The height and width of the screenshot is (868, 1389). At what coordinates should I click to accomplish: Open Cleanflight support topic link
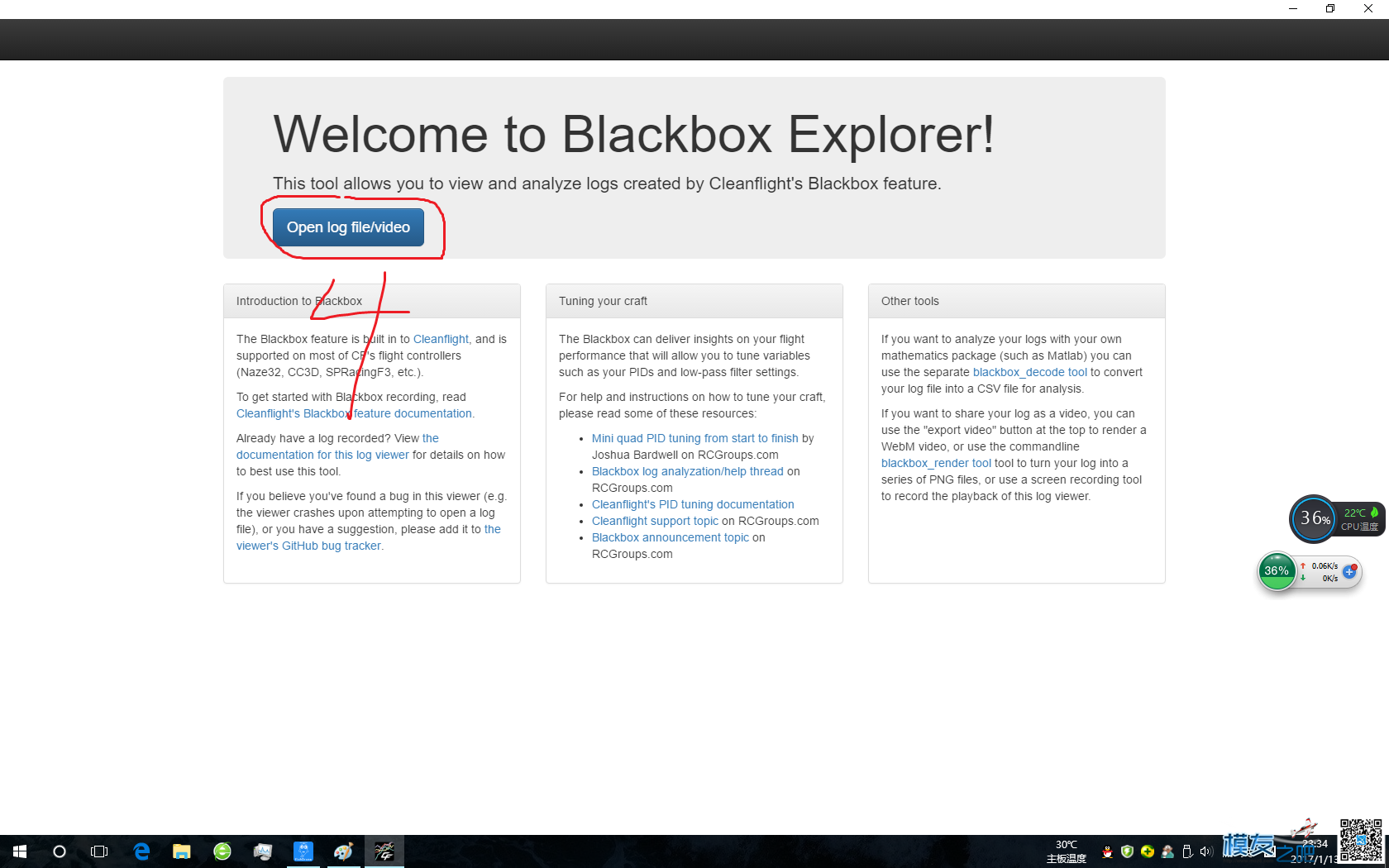(655, 521)
